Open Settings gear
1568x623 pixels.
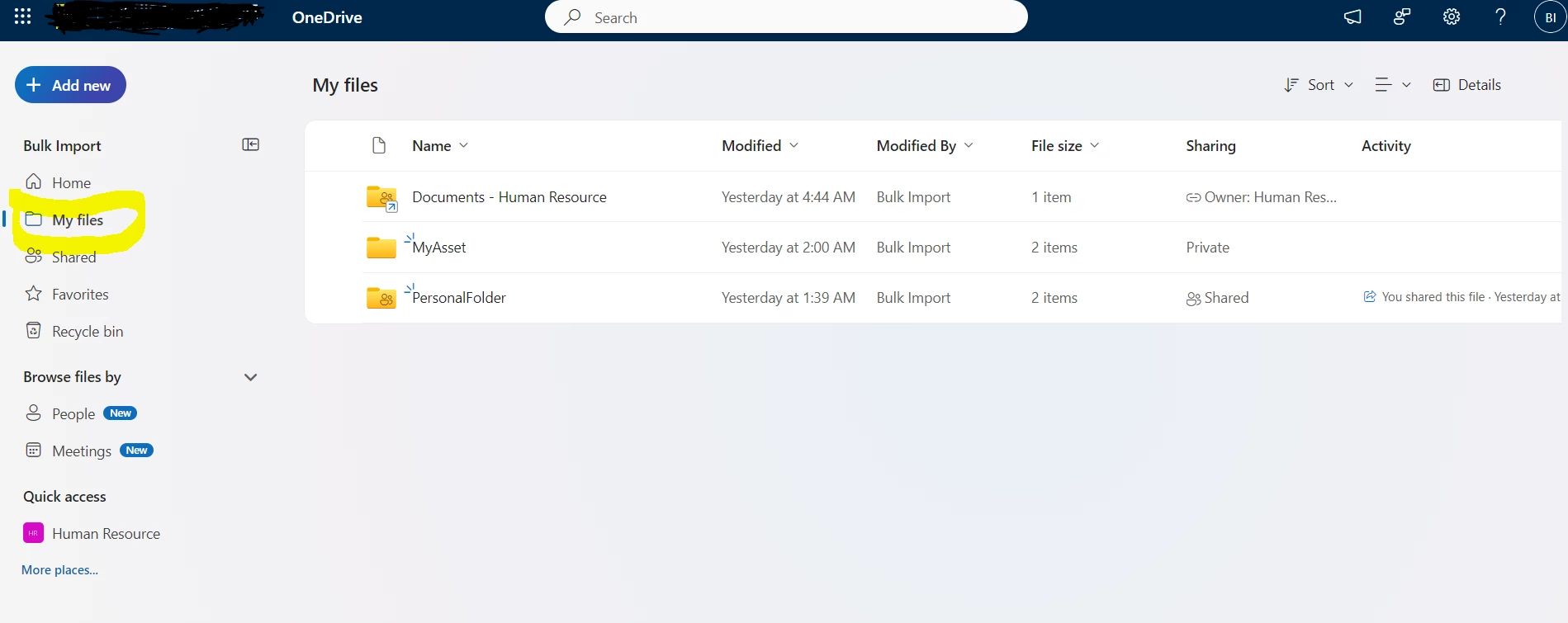coord(1452,17)
